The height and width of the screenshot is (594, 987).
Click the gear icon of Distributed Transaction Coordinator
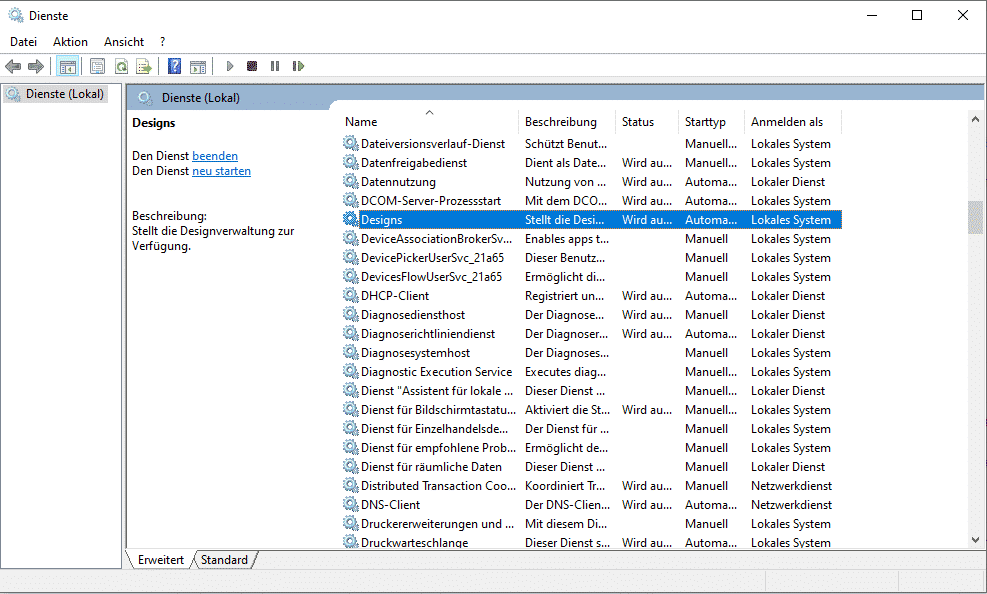coord(350,485)
